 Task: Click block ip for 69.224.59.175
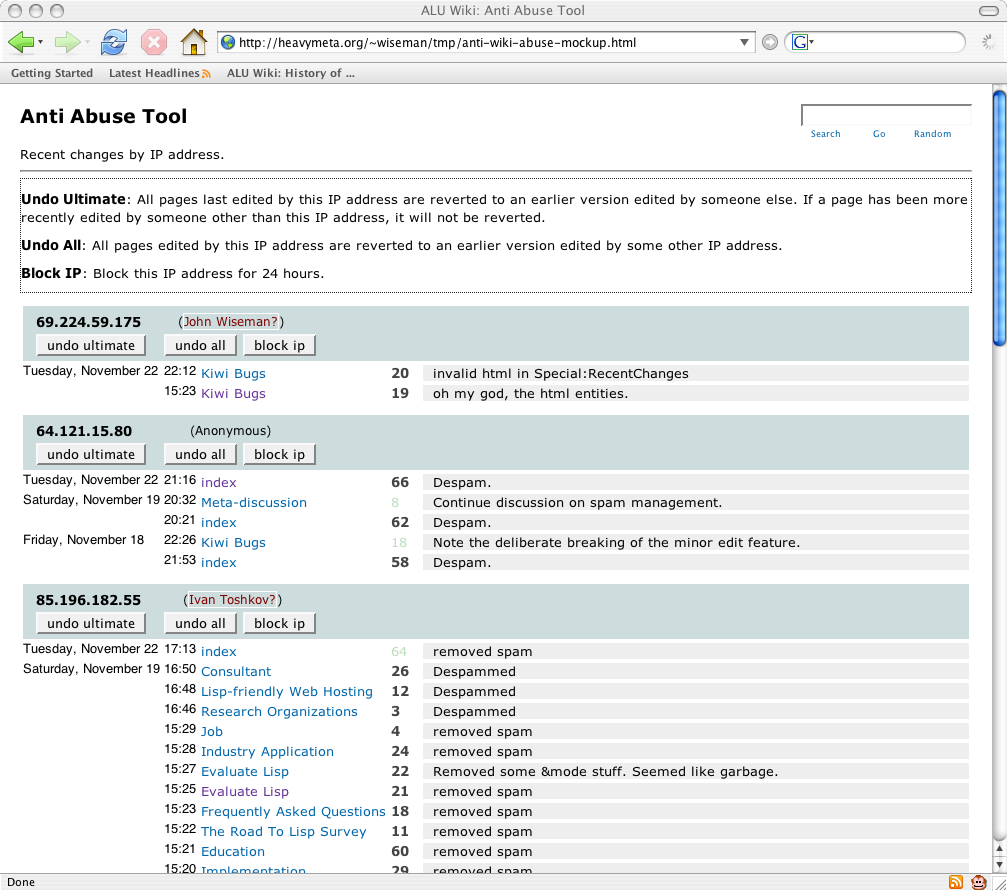(x=279, y=345)
